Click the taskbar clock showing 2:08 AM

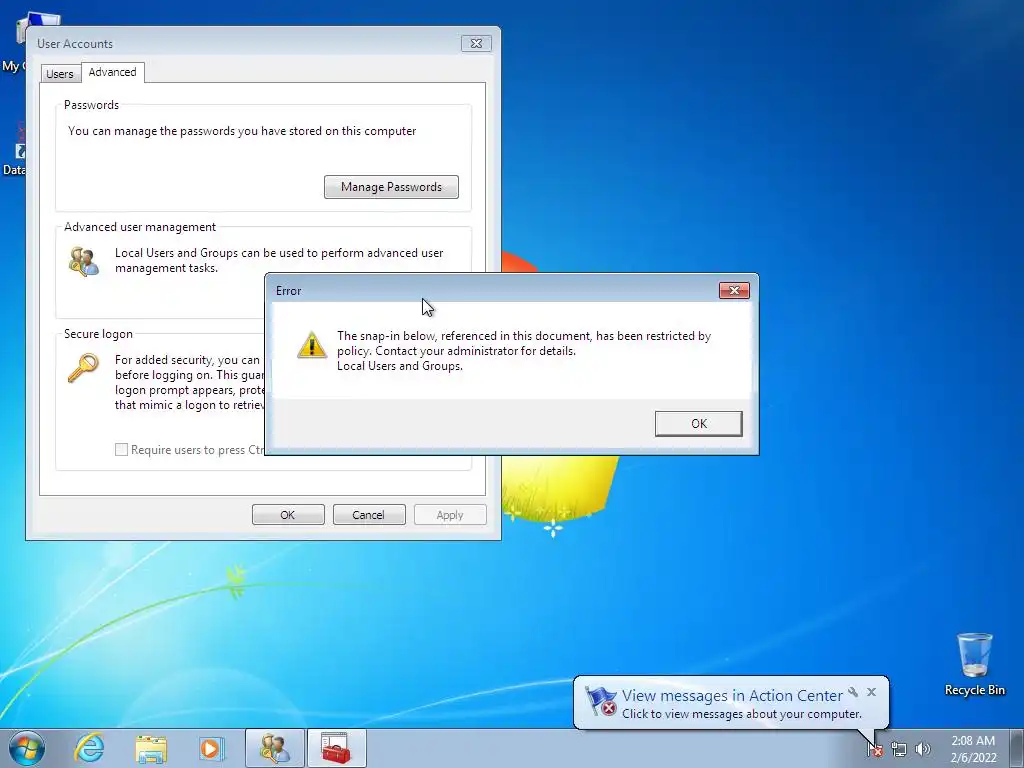(x=973, y=748)
